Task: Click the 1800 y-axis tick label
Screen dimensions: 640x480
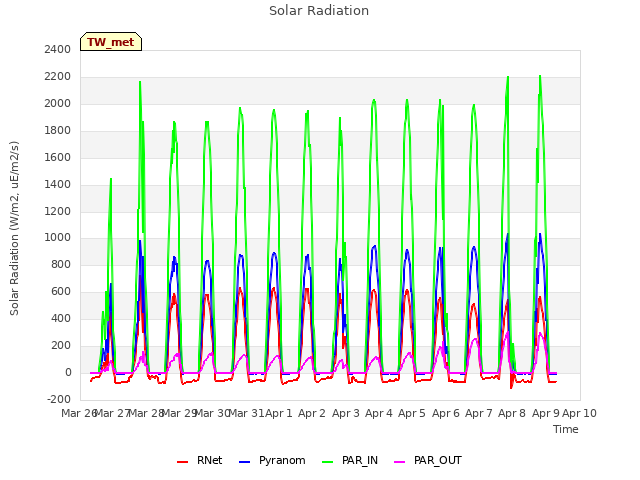Action: [x=58, y=130]
